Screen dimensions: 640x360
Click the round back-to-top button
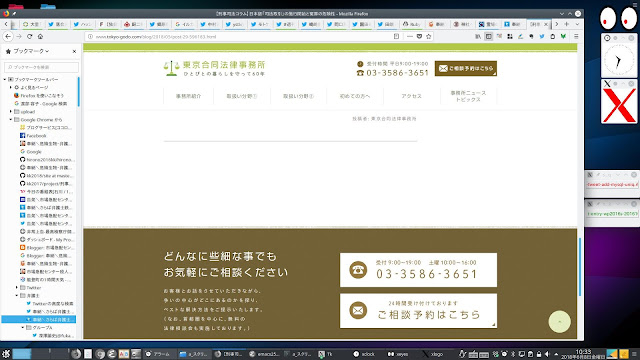(x=560, y=322)
